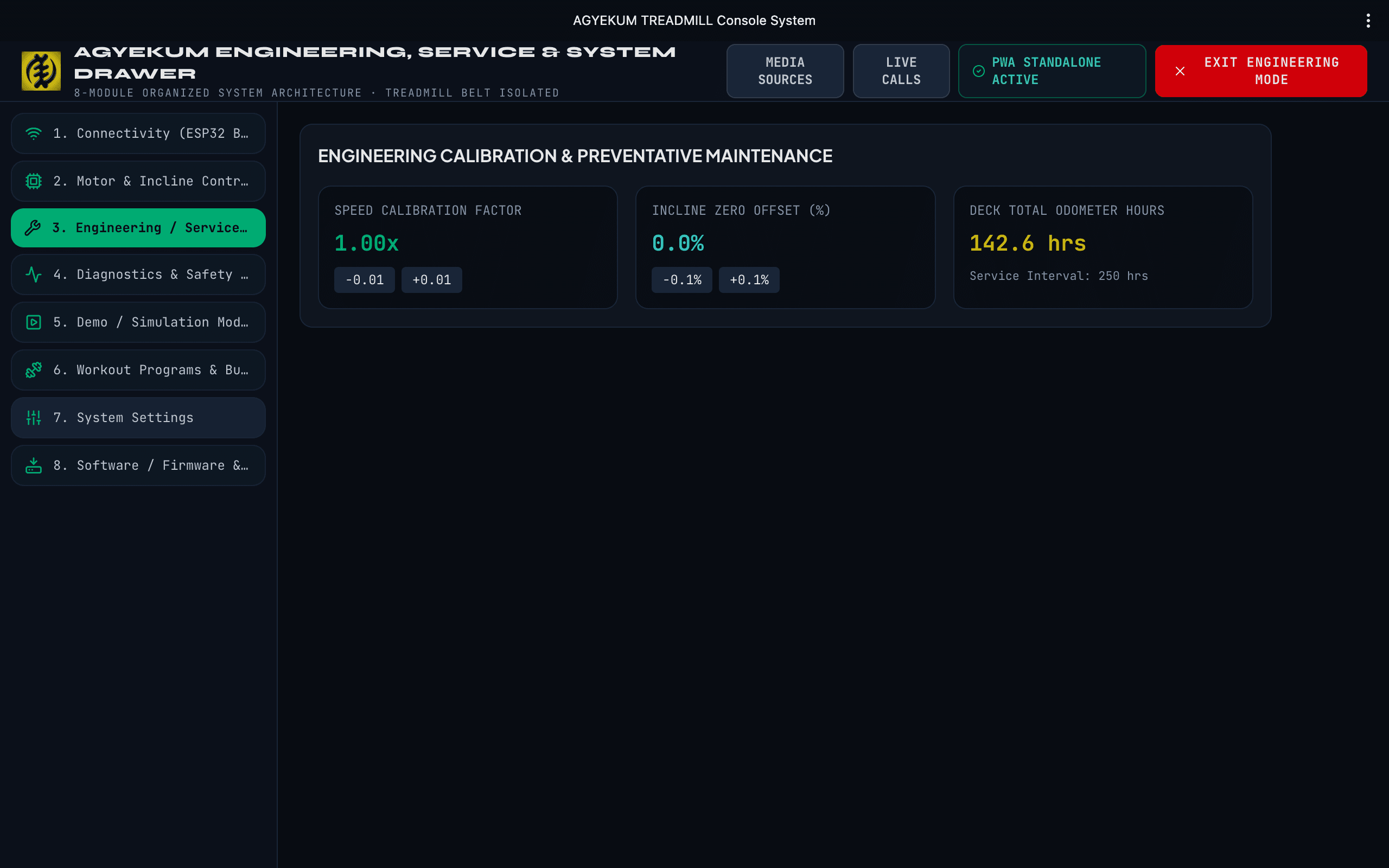
Task: Click the 0.0% incline offset value
Action: coord(678,244)
